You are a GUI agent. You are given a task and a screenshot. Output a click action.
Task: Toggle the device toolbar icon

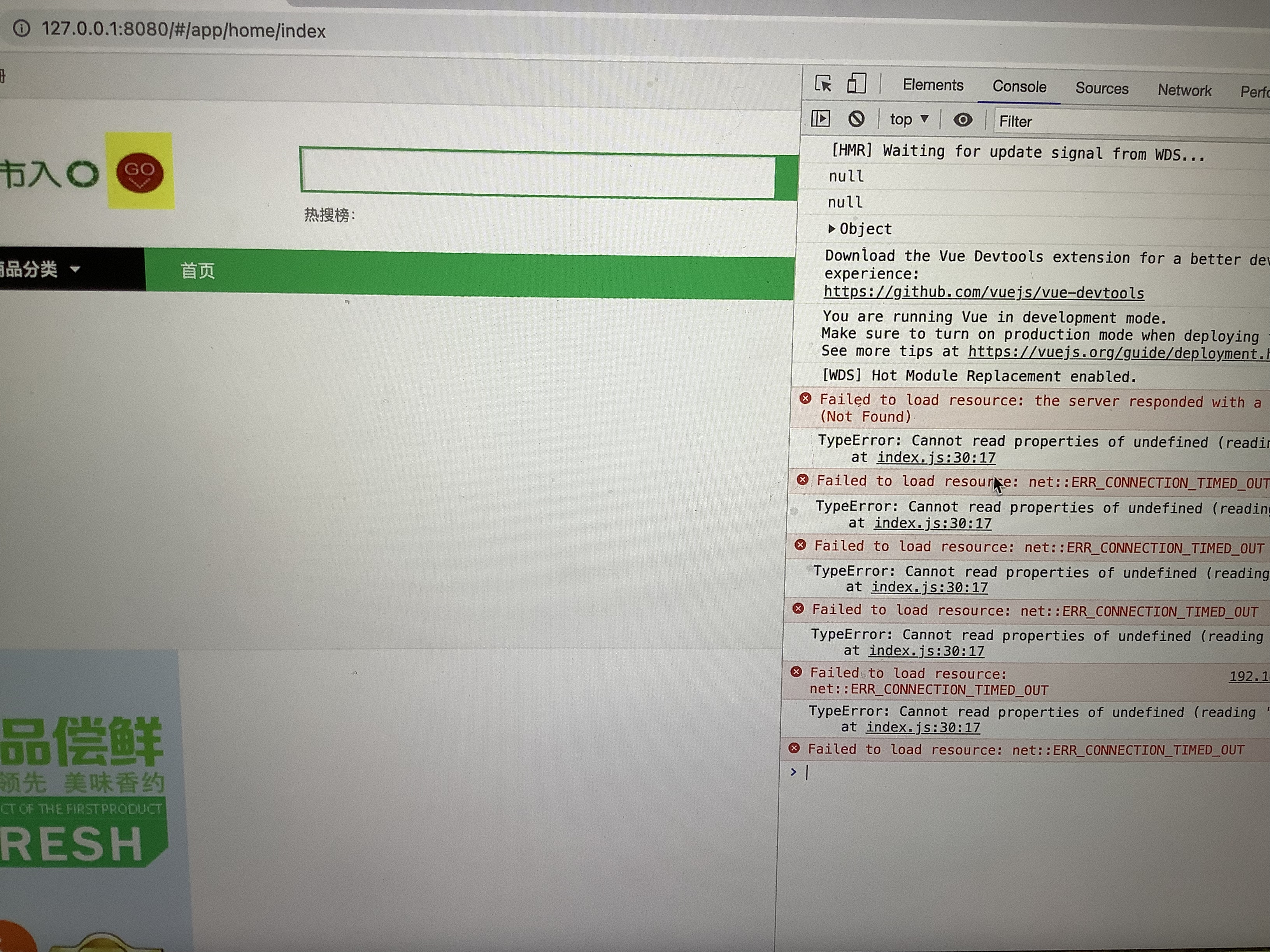856,83
